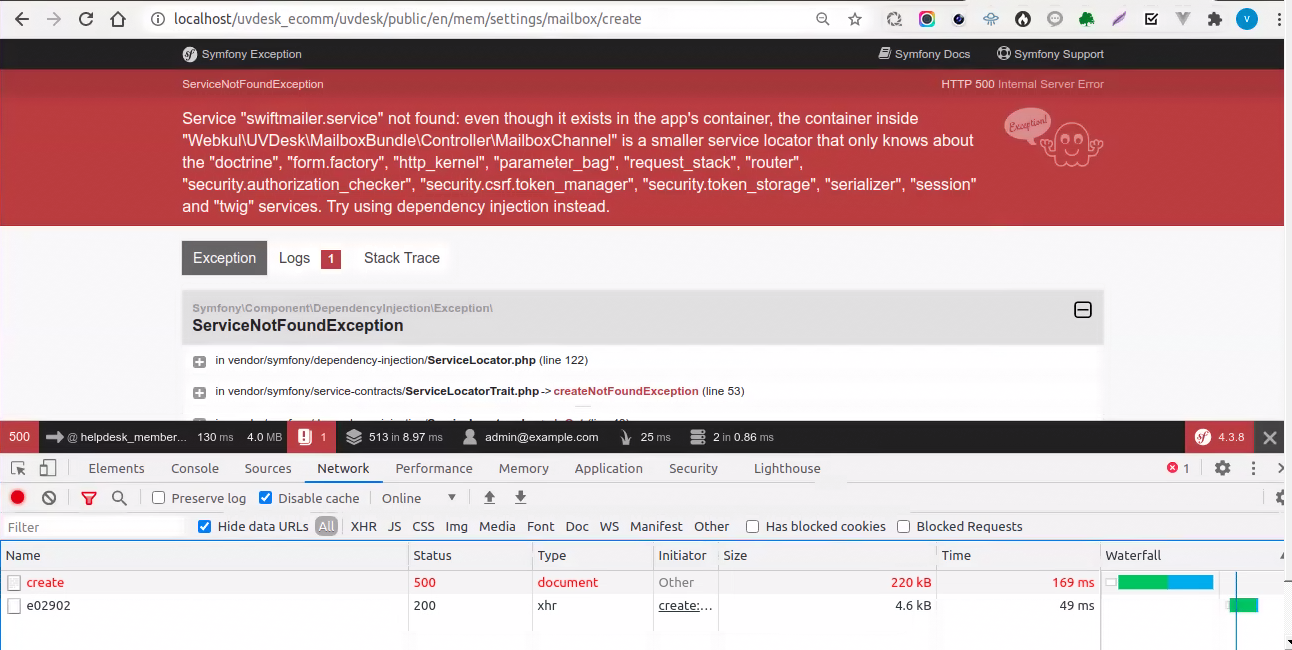Expand the ServiceLocator.php line 122 trace
Screen dimensions: 1292x650
(199, 361)
